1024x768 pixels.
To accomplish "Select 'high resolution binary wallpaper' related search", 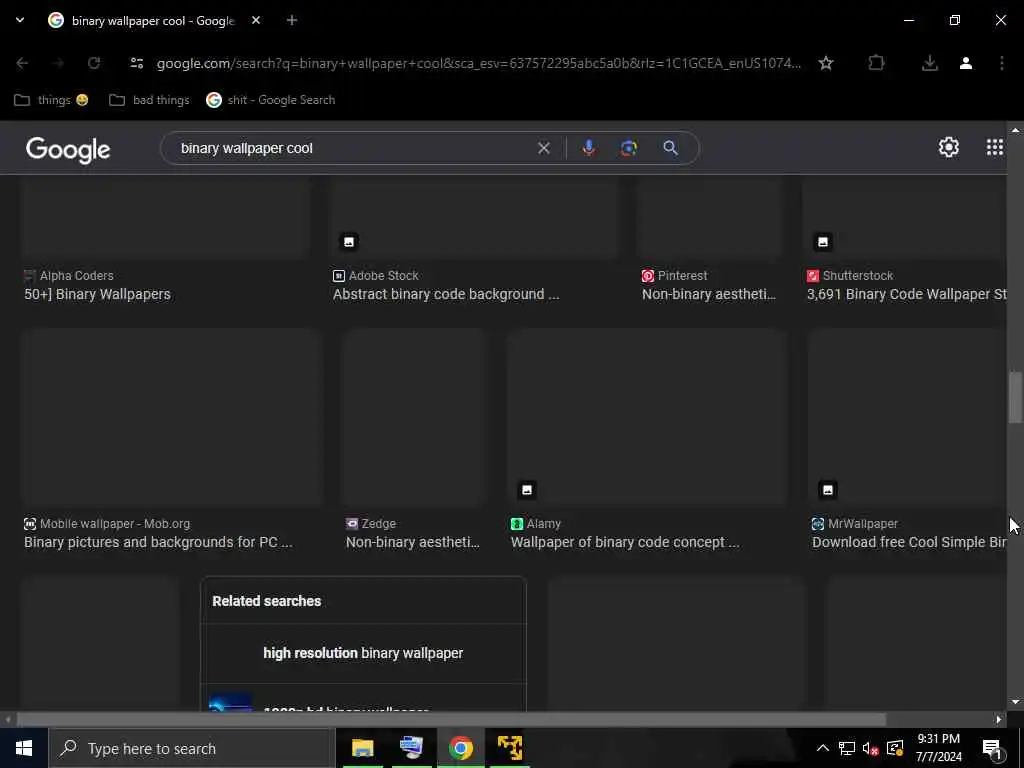I will point(363,653).
